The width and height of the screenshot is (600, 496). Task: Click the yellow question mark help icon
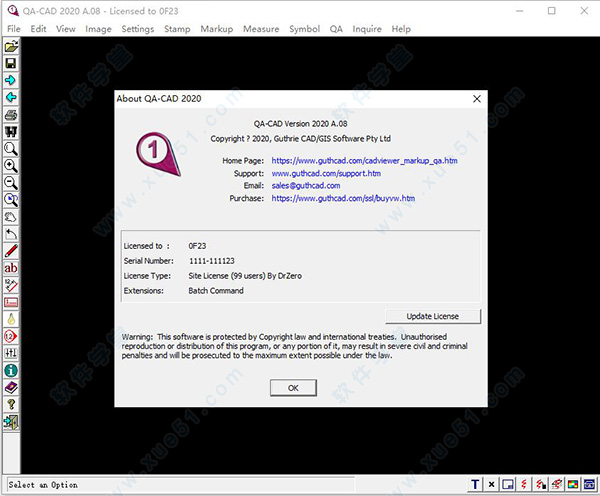(11, 405)
